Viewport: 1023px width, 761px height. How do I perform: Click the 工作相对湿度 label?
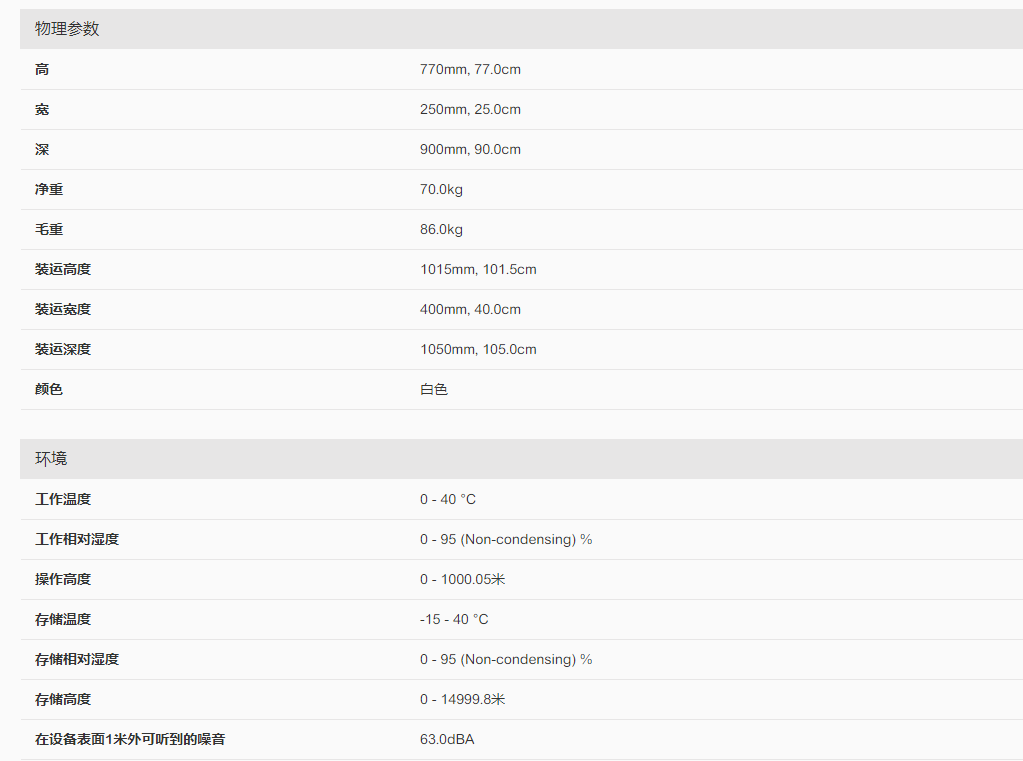pos(77,539)
